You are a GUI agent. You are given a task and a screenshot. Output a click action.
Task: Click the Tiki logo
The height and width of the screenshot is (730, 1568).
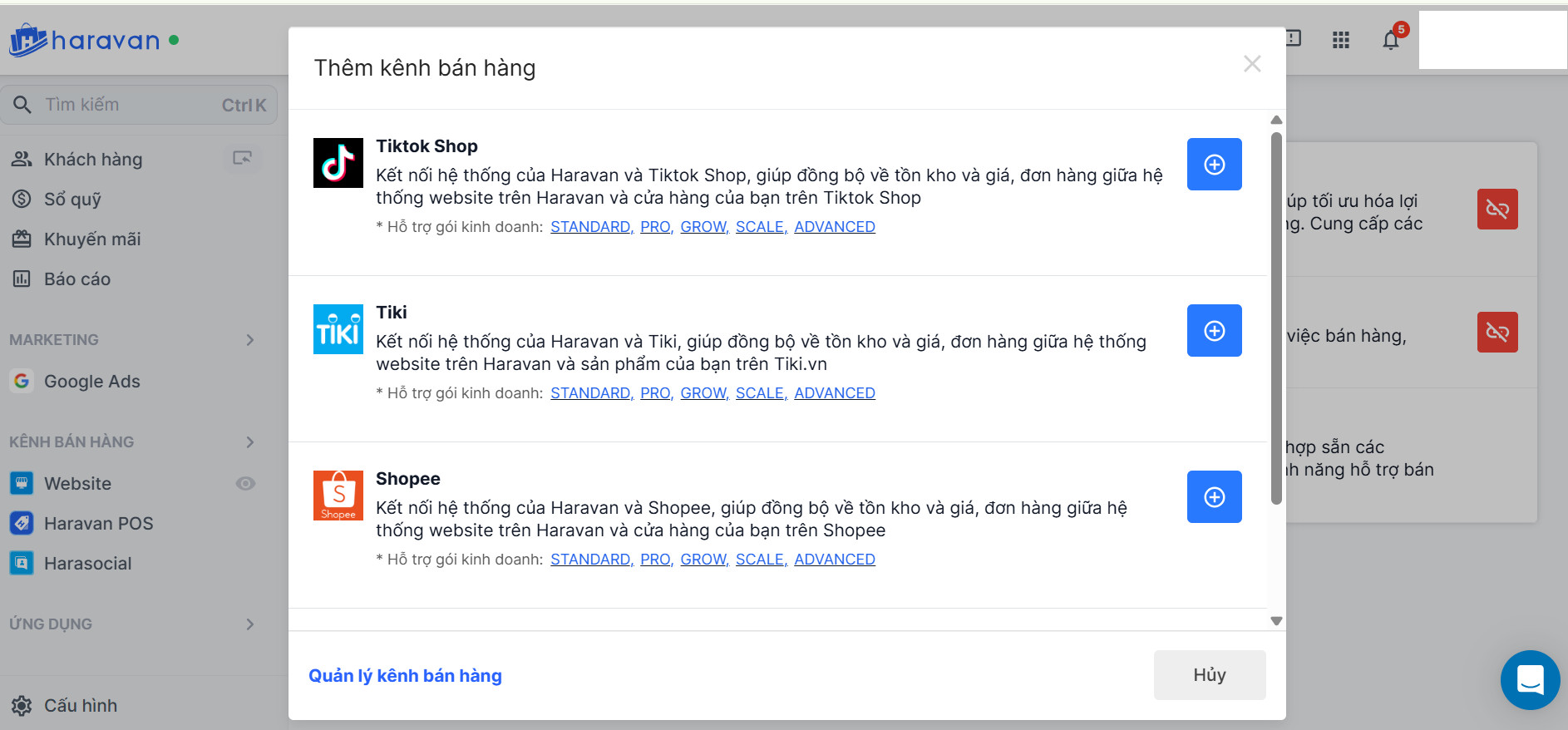(338, 329)
